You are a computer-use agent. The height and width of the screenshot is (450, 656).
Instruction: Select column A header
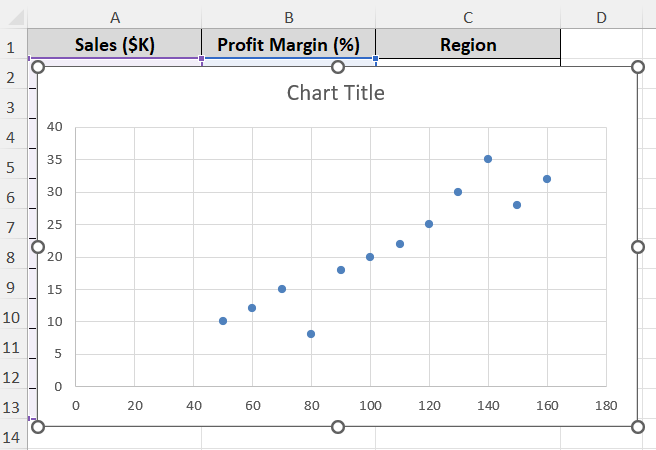[115, 17]
